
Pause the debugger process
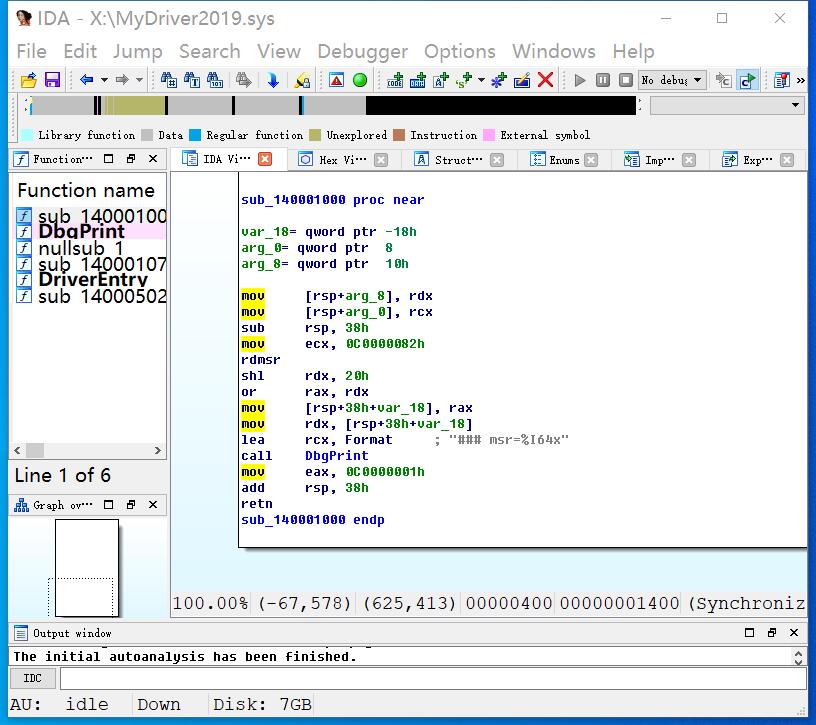click(x=603, y=80)
